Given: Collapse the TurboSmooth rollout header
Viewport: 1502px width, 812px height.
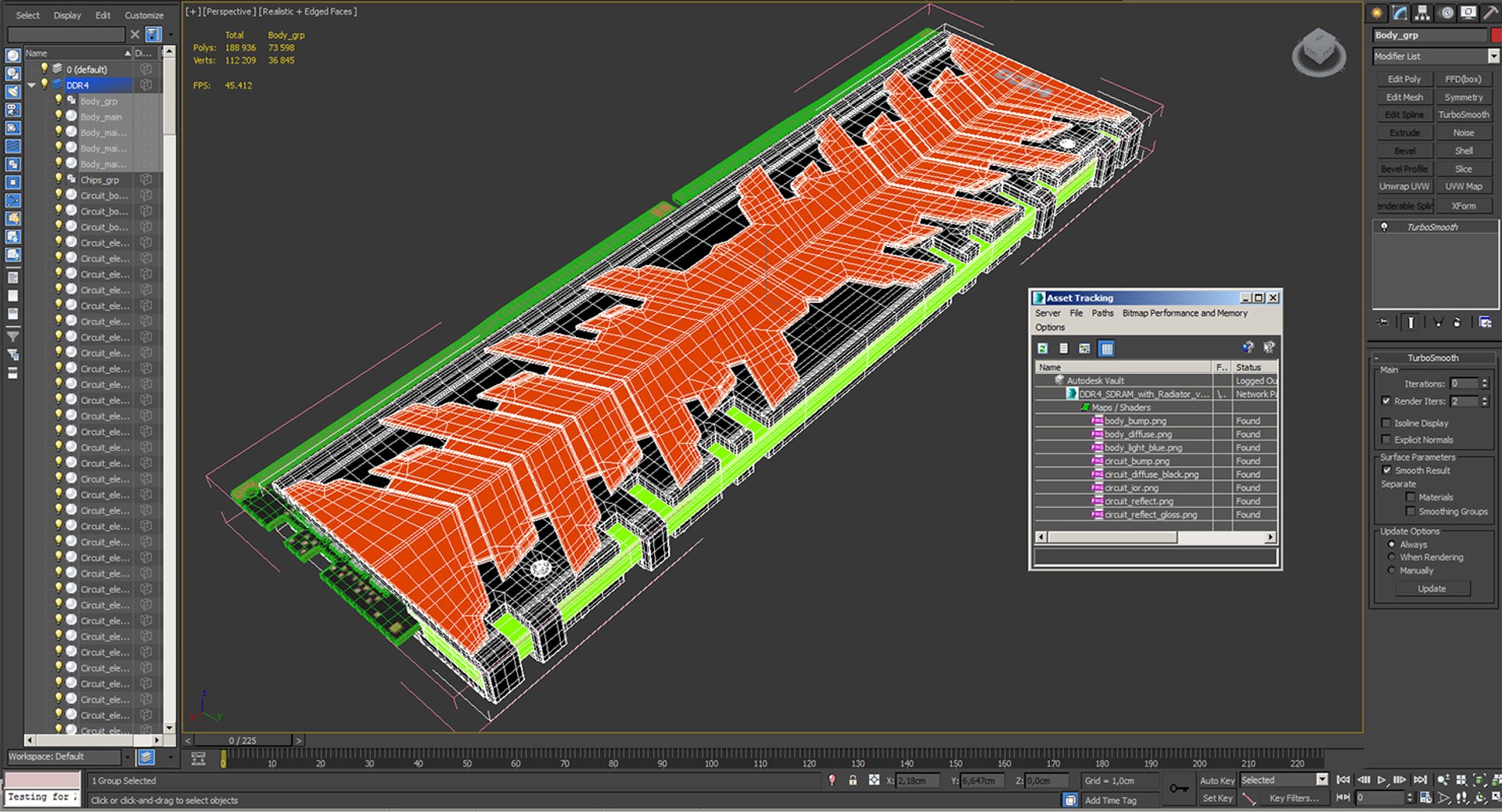Looking at the screenshot, I should [1433, 357].
